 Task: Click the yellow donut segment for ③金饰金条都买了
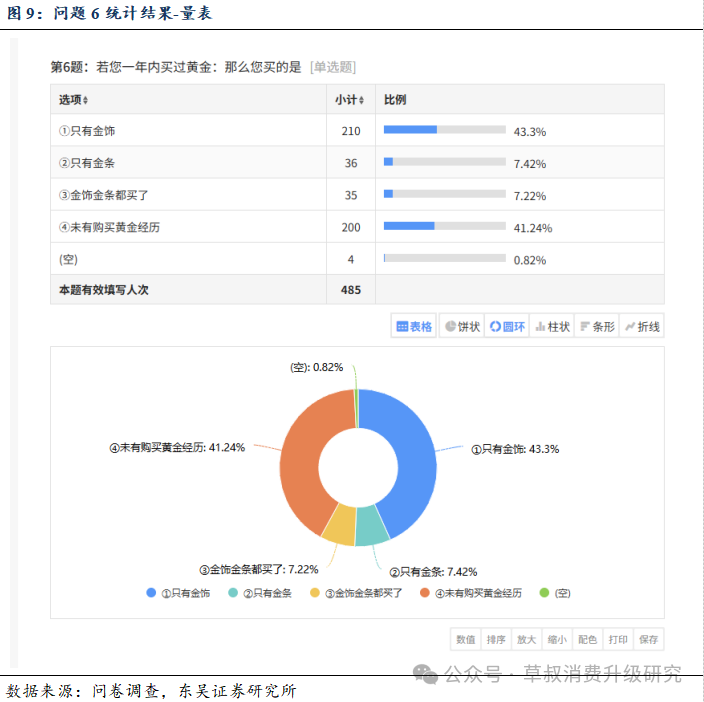point(341,524)
